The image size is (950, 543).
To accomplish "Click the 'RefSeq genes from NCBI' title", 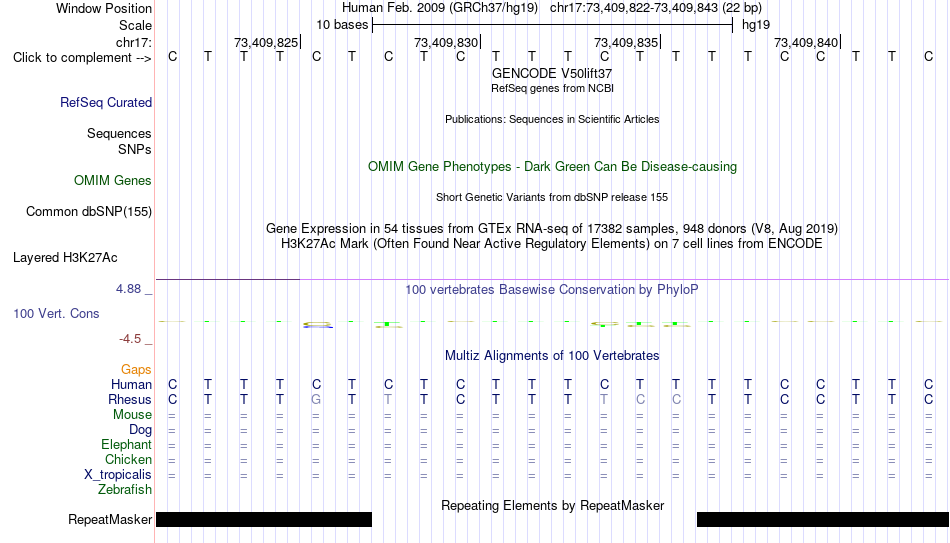I will tap(552, 88).
